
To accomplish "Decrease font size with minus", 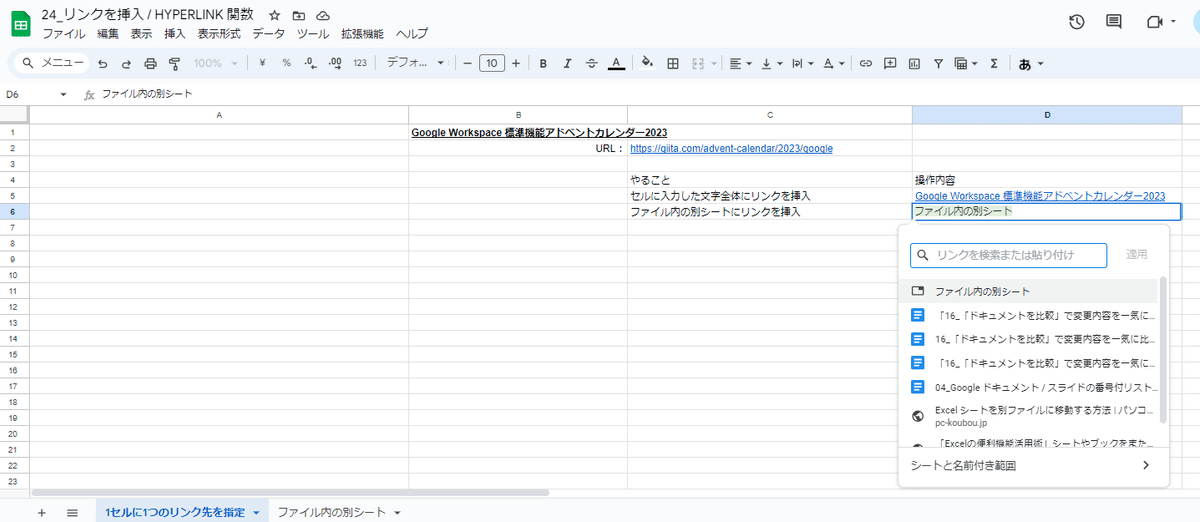I will [467, 63].
